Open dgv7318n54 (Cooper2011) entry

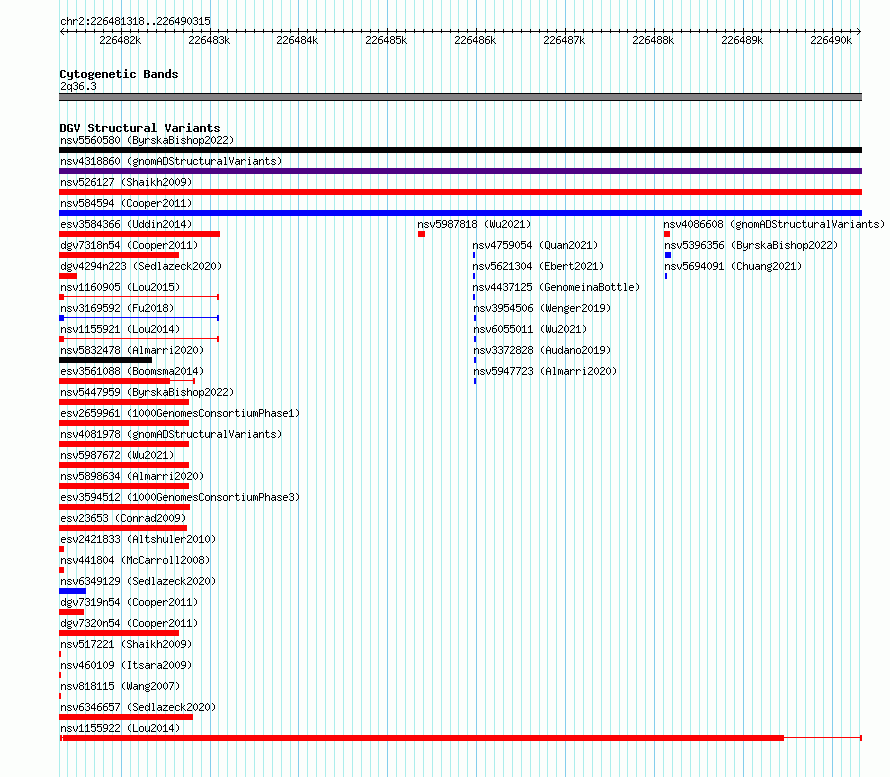pos(129,245)
